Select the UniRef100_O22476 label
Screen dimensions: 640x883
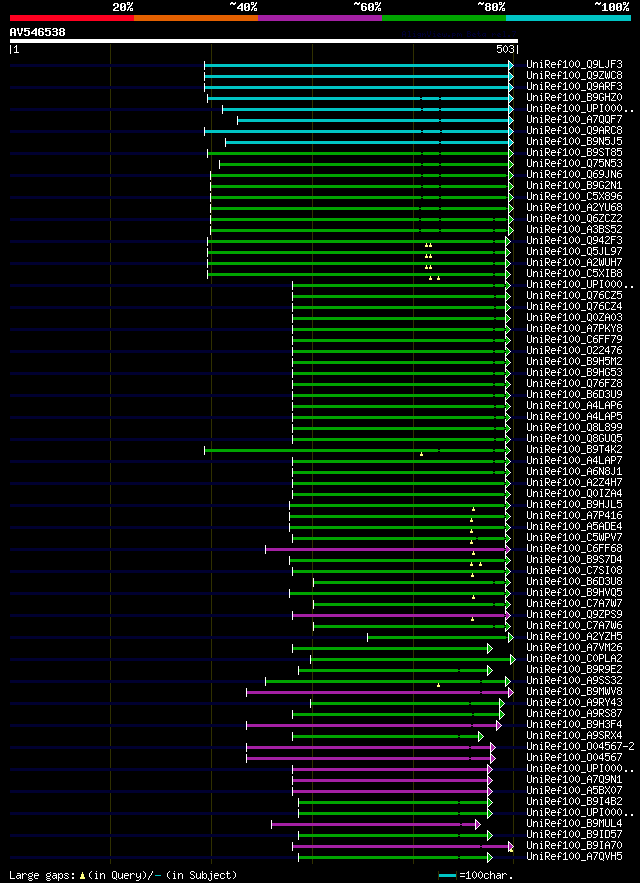tap(574, 351)
